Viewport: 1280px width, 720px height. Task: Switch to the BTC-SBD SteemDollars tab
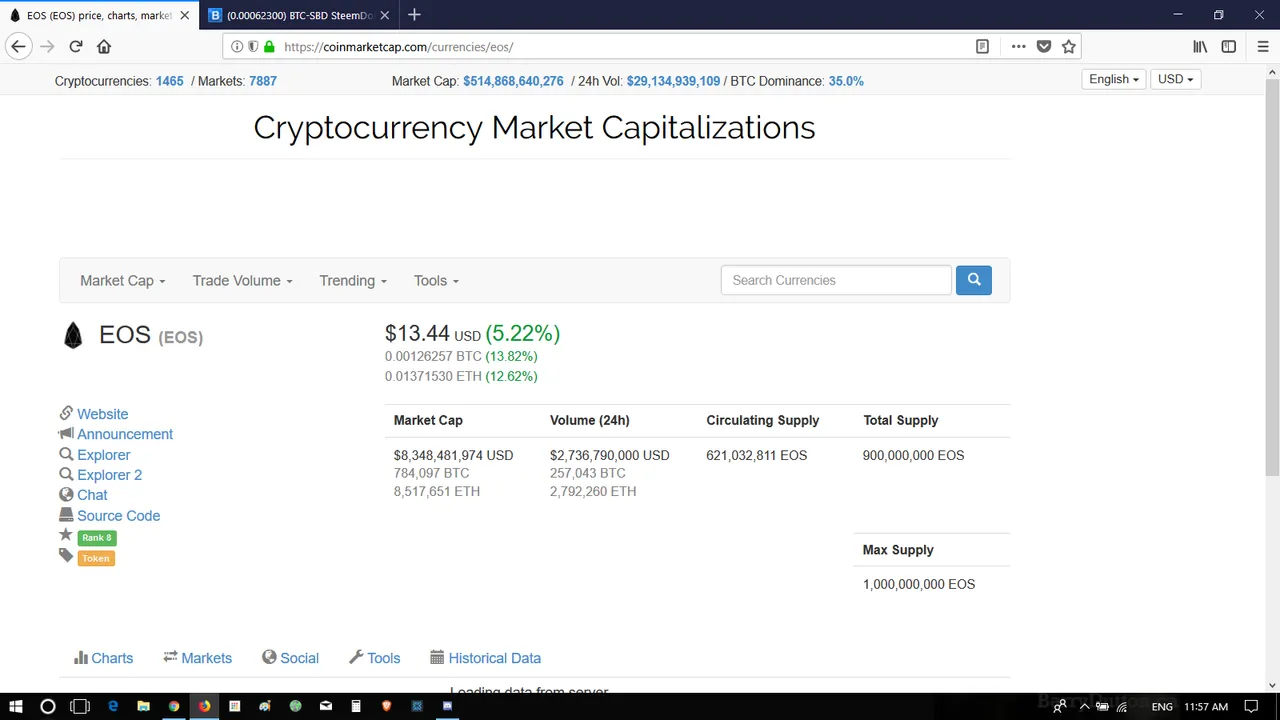[300, 15]
